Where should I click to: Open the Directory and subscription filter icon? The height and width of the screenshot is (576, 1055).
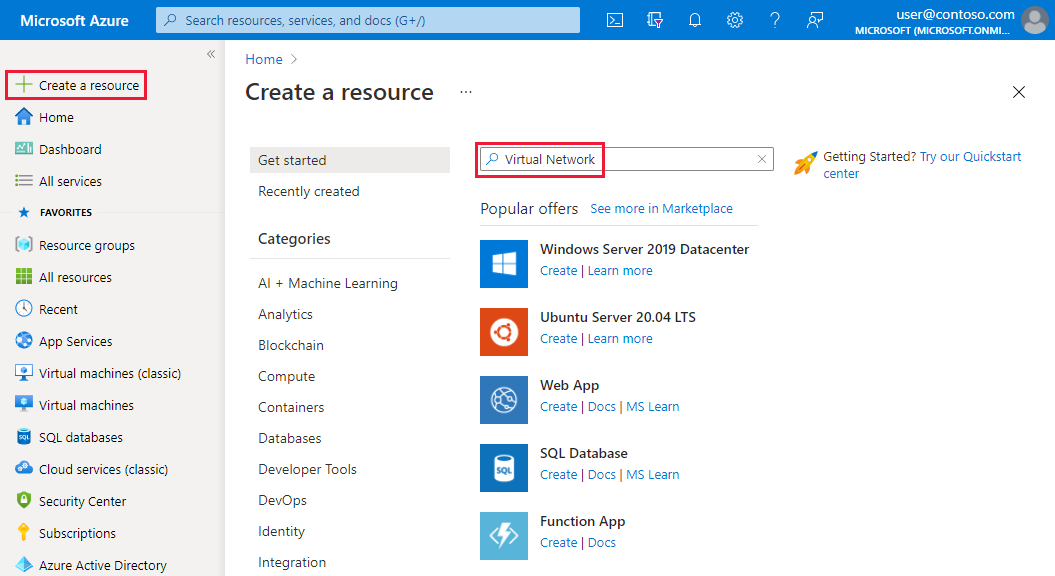tap(655, 20)
